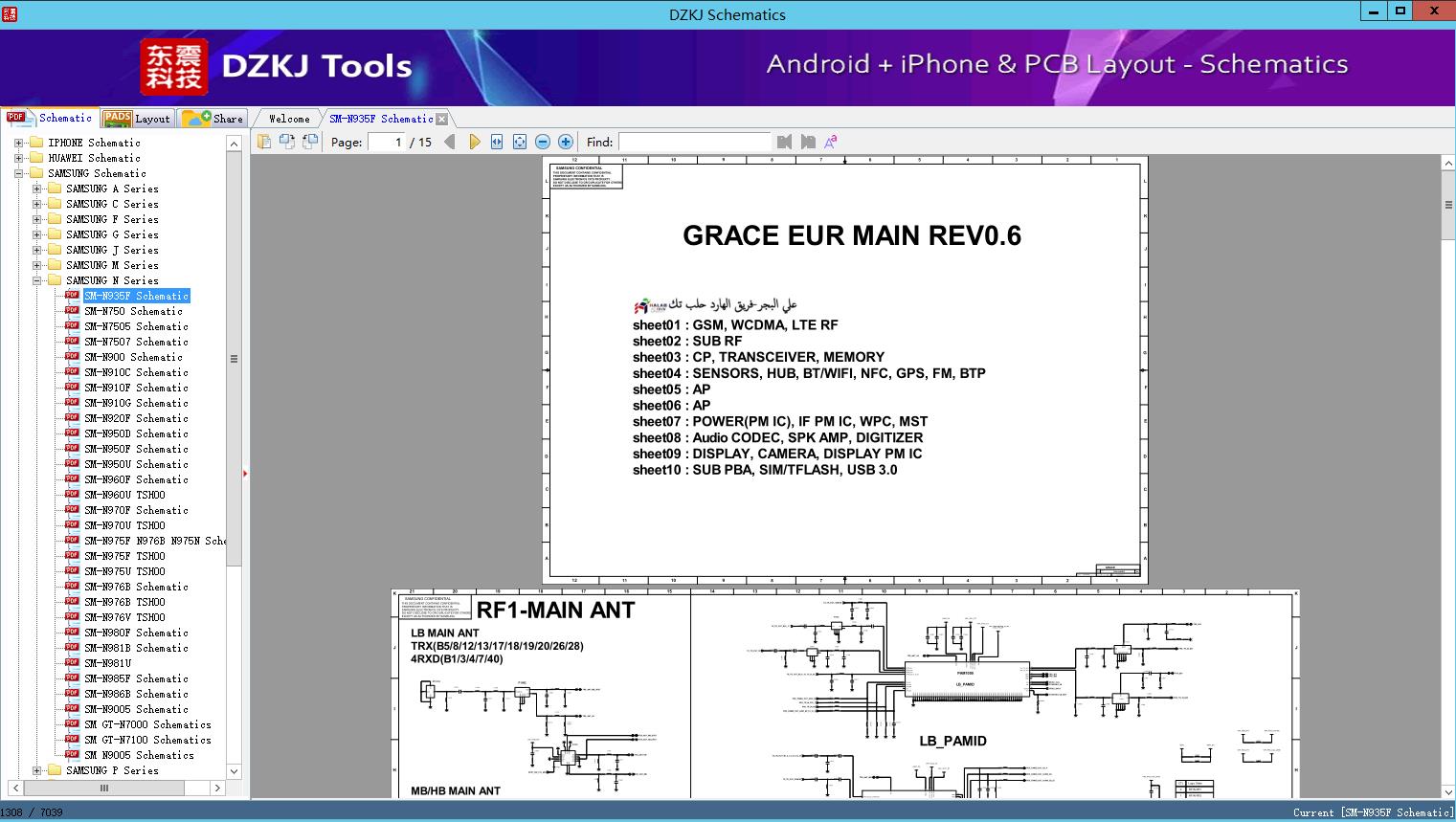Expand the SAMSUNG P Series folder
The width and height of the screenshot is (1456, 822).
point(36,770)
